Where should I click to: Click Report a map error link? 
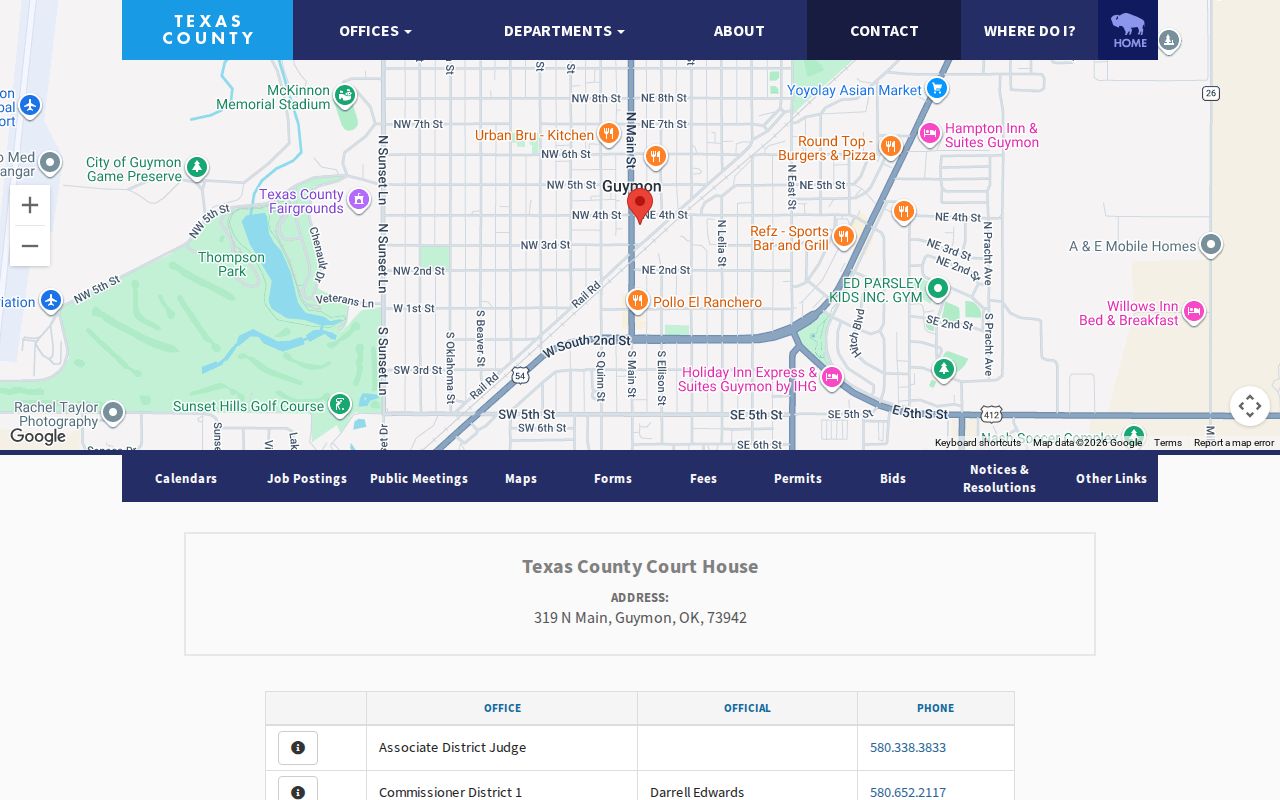pos(1233,442)
